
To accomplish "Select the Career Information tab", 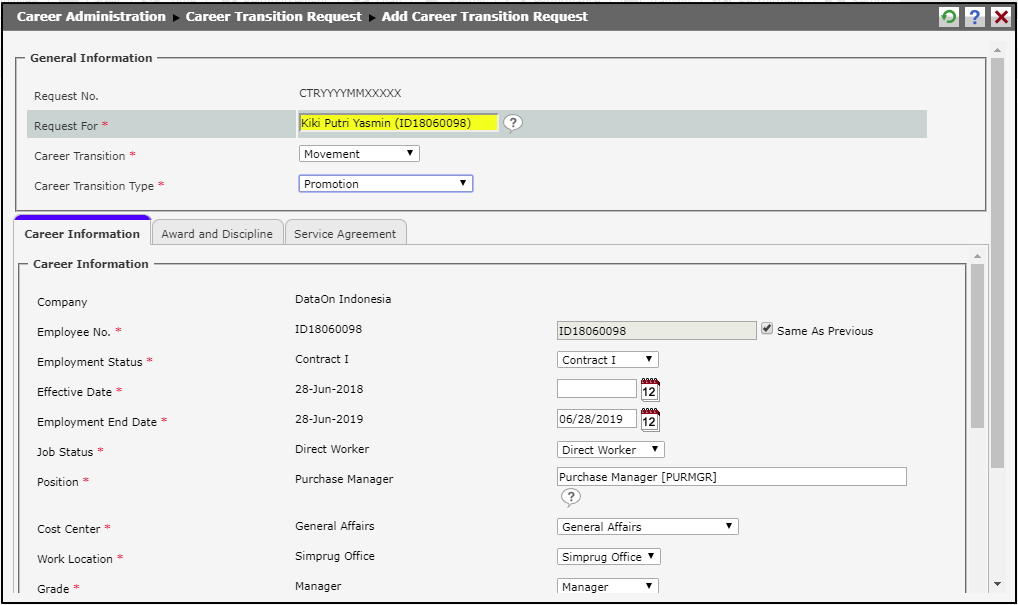I will (x=82, y=234).
